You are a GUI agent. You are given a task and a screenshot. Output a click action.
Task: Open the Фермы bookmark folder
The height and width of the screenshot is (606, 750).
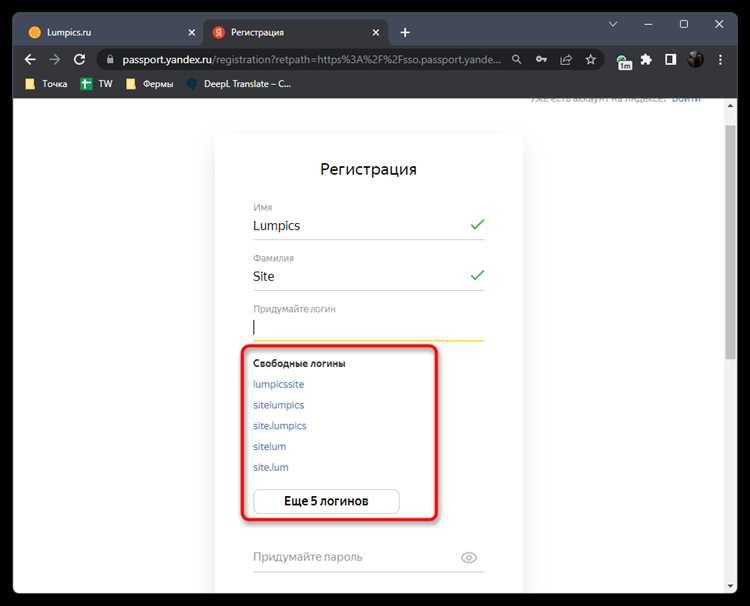149,84
